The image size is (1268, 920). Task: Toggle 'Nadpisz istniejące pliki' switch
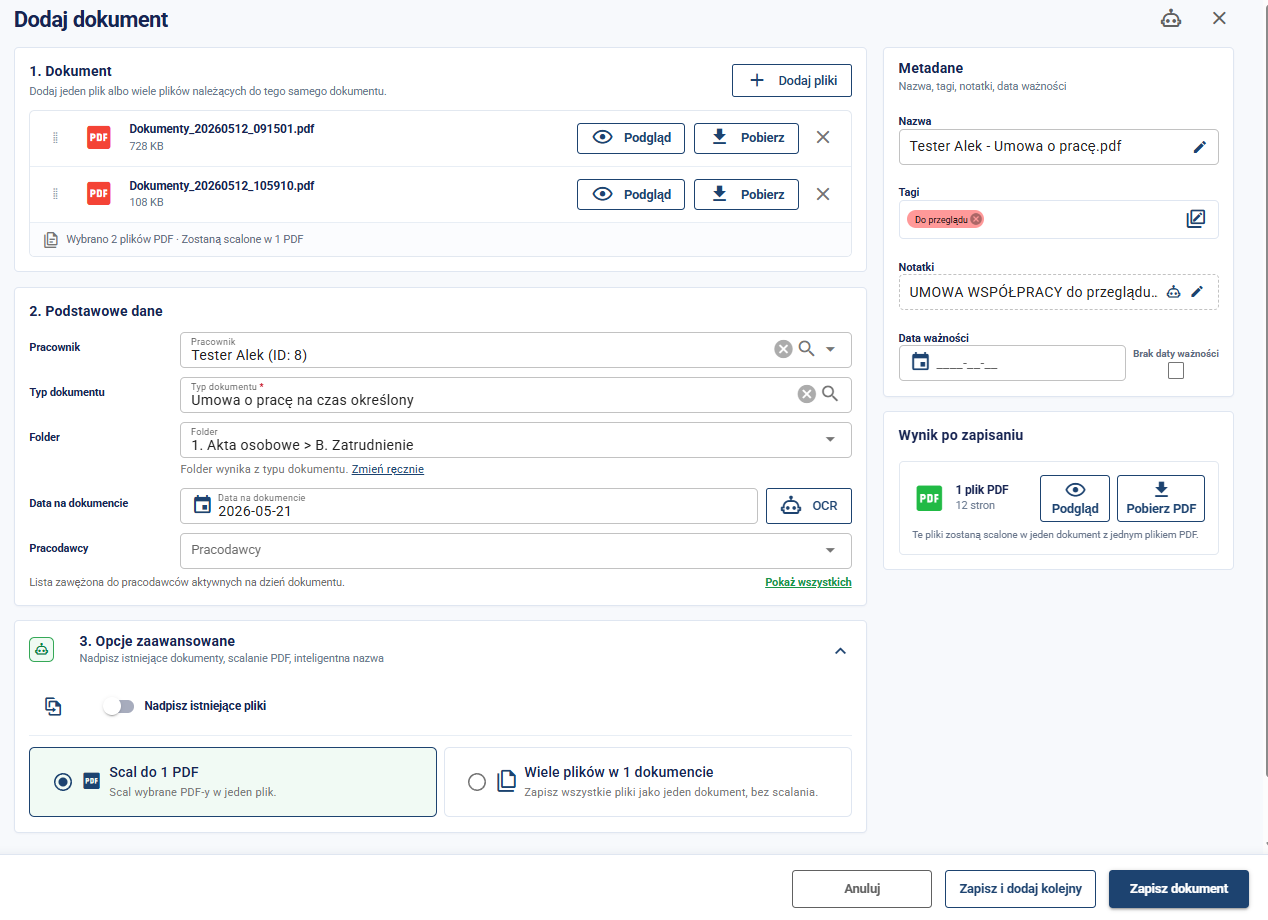118,706
